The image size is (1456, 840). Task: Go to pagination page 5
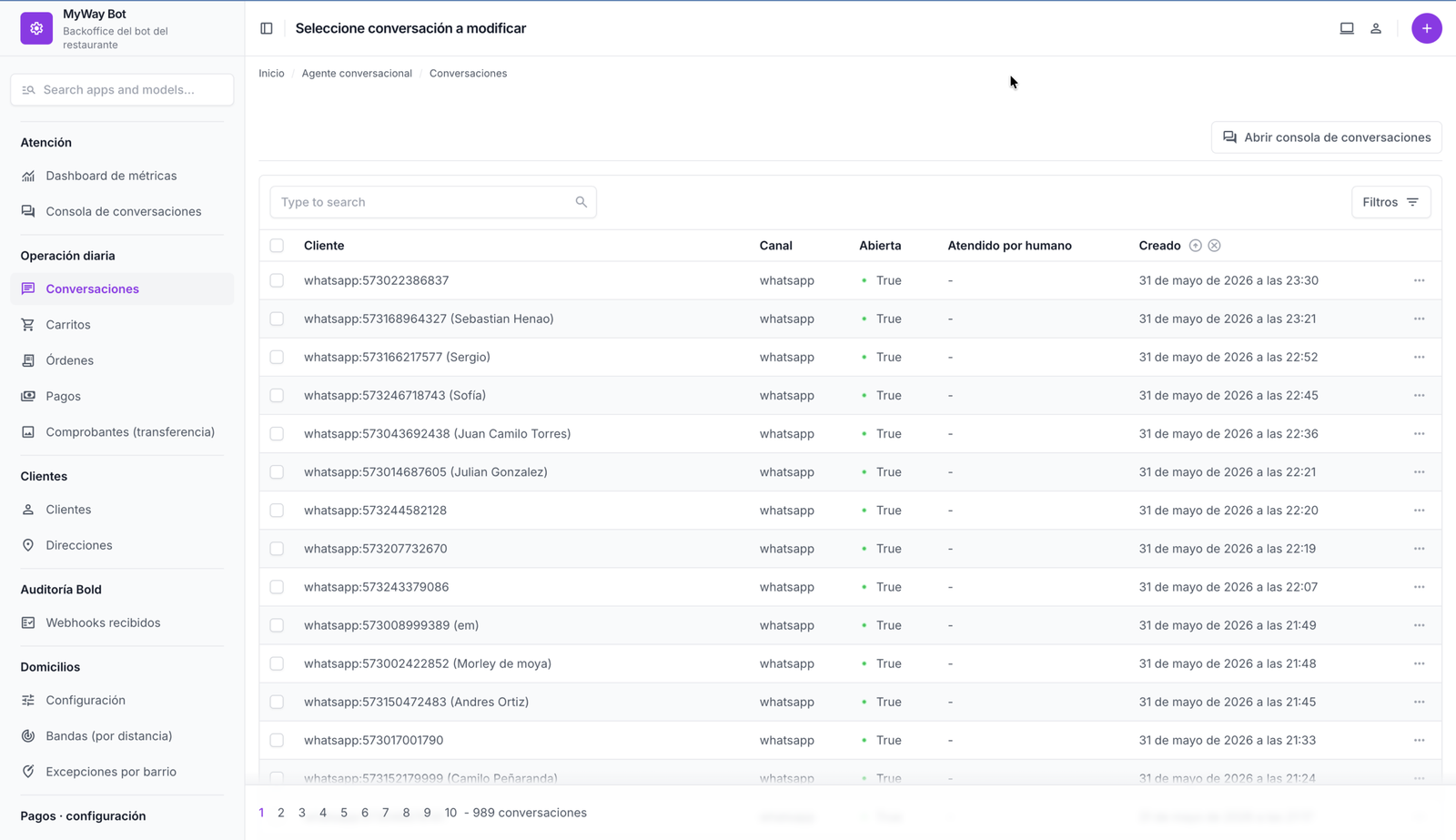(344, 813)
